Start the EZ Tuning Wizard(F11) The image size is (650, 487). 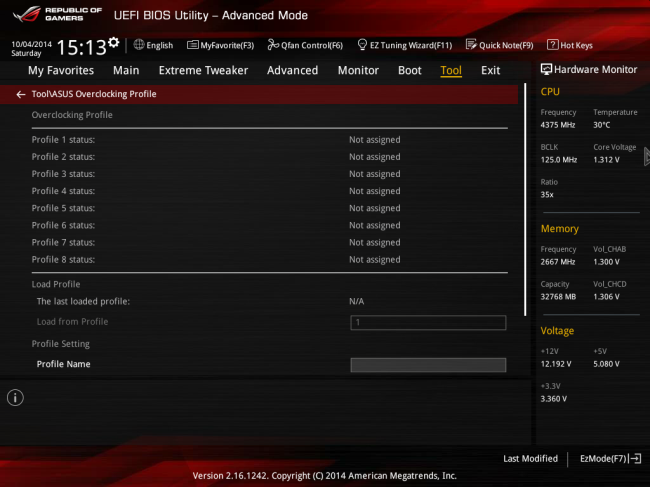coord(405,45)
